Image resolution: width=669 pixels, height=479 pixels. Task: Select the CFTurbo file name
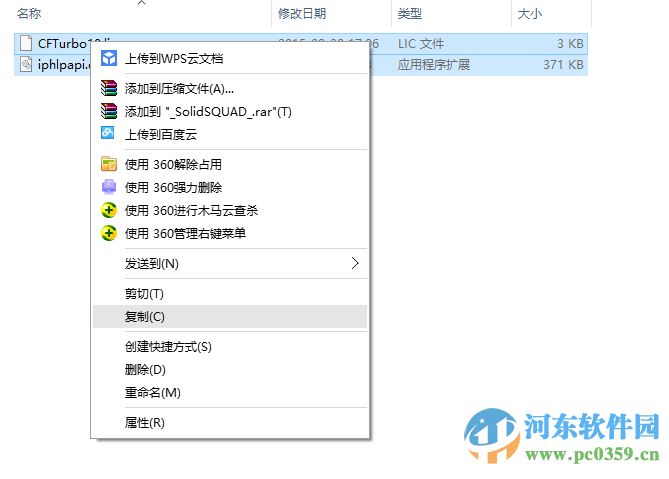(63, 44)
